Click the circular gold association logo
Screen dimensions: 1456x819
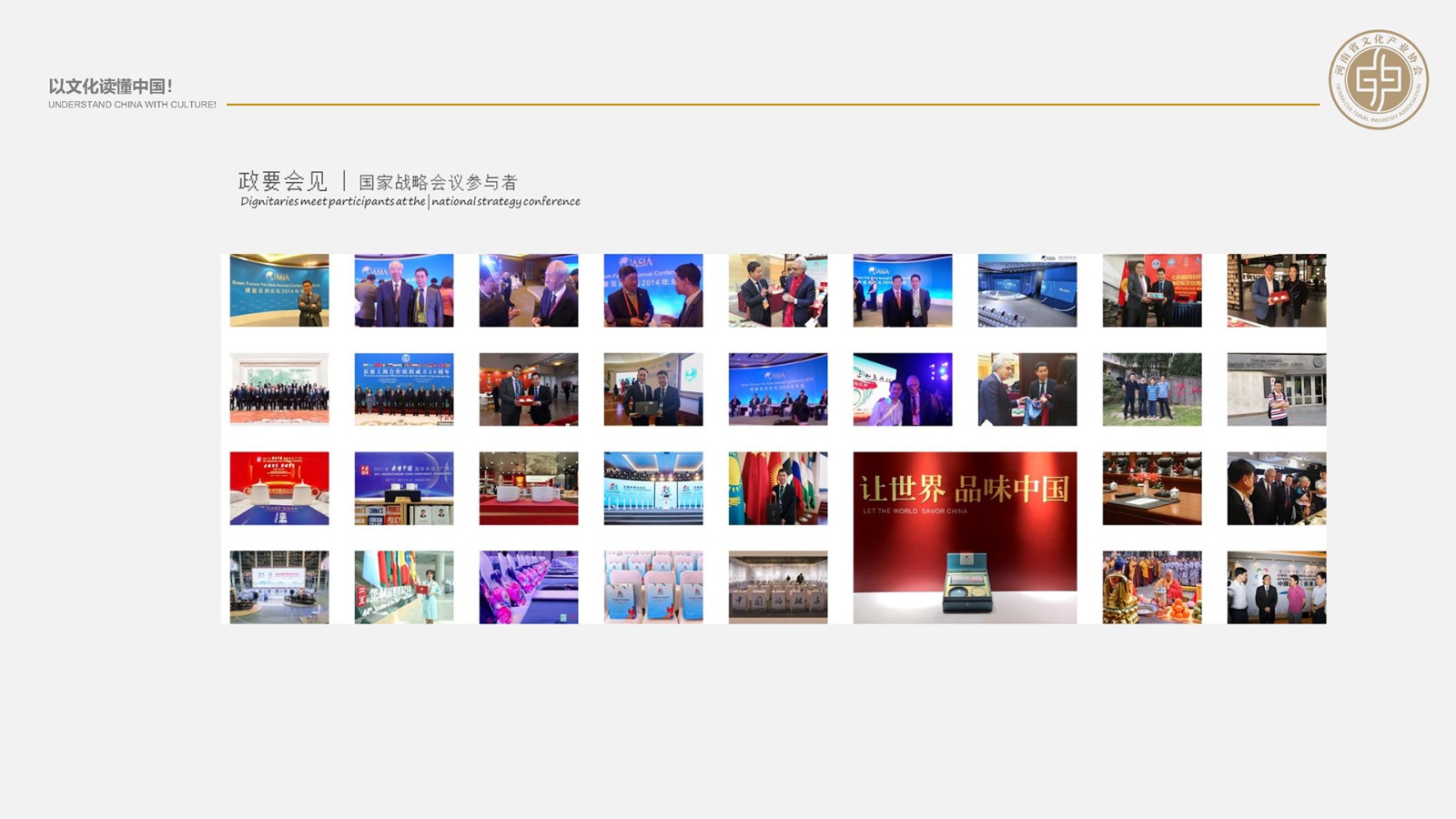tap(1378, 80)
